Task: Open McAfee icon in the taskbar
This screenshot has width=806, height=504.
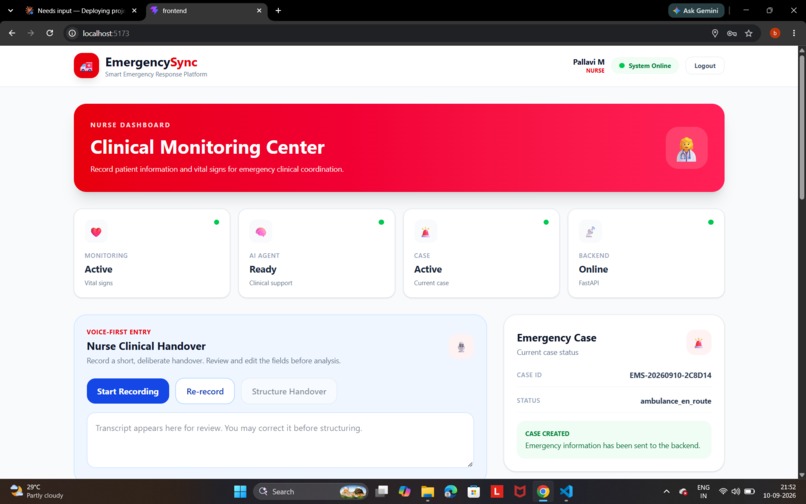Action: [520, 492]
